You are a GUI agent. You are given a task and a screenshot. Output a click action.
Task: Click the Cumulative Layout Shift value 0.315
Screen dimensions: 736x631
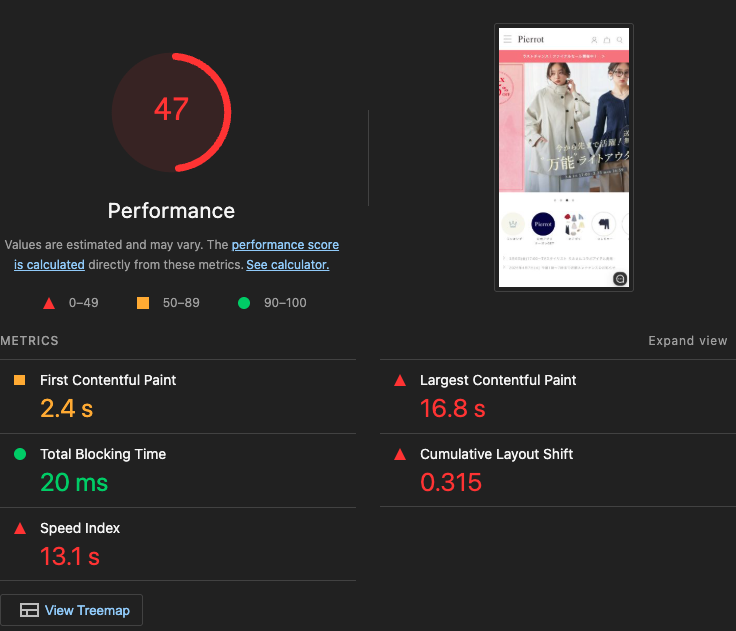(451, 482)
